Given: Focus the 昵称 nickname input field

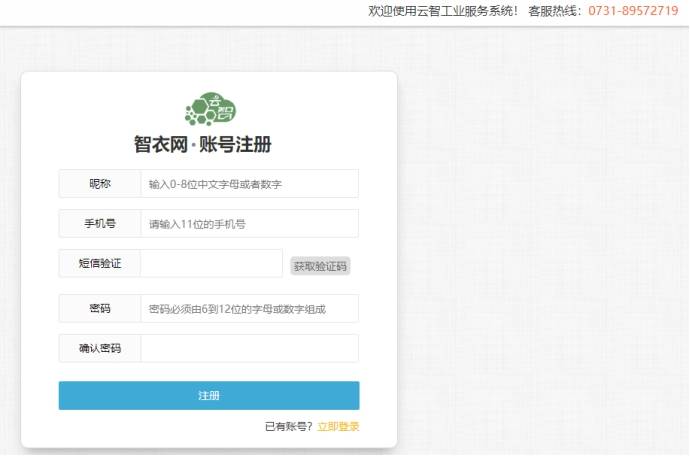Looking at the screenshot, I should point(250,184).
